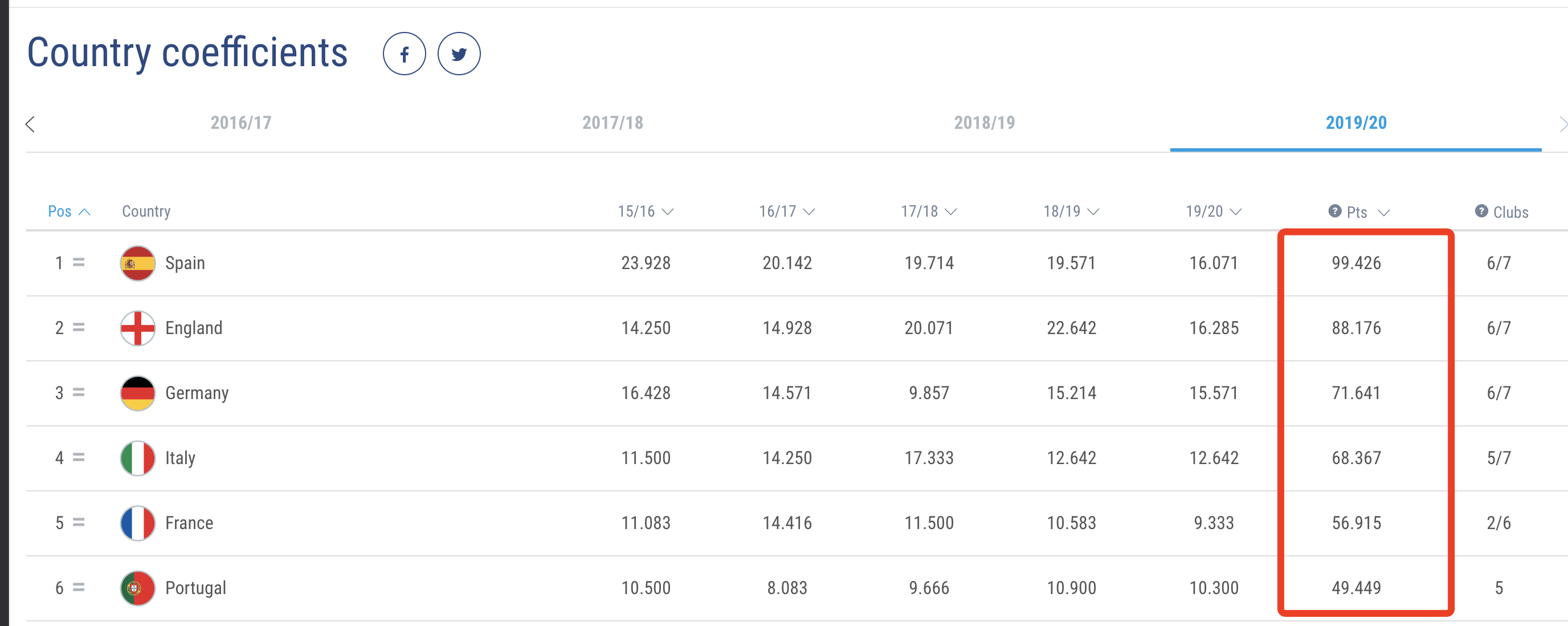Click Italy's total points 68.367
This screenshot has width=1568, height=626.
tap(1356, 458)
